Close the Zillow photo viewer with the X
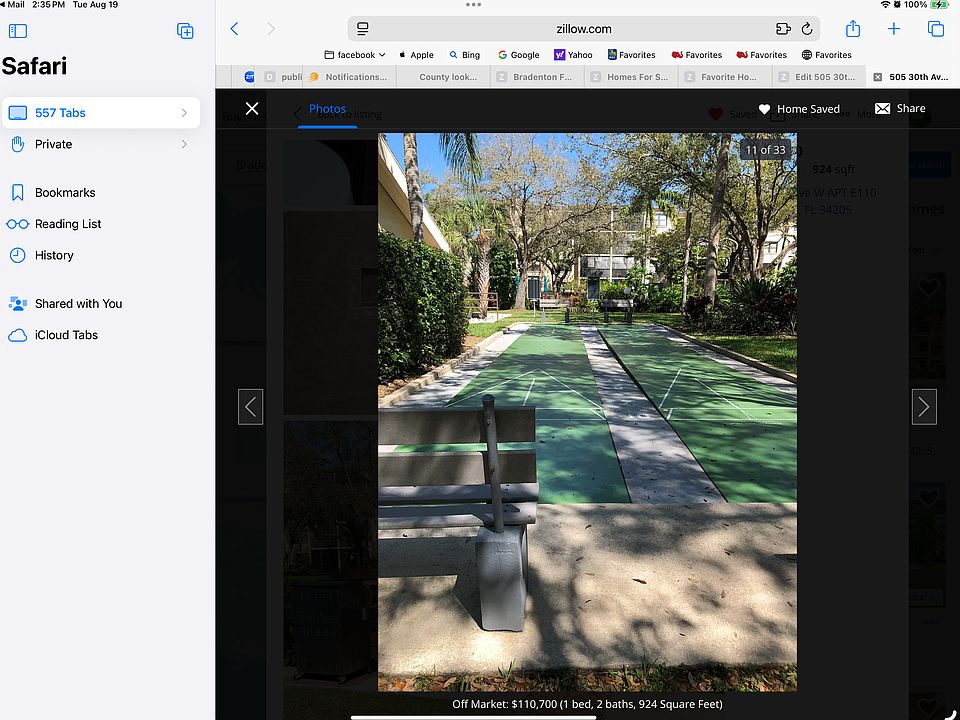 (252, 108)
